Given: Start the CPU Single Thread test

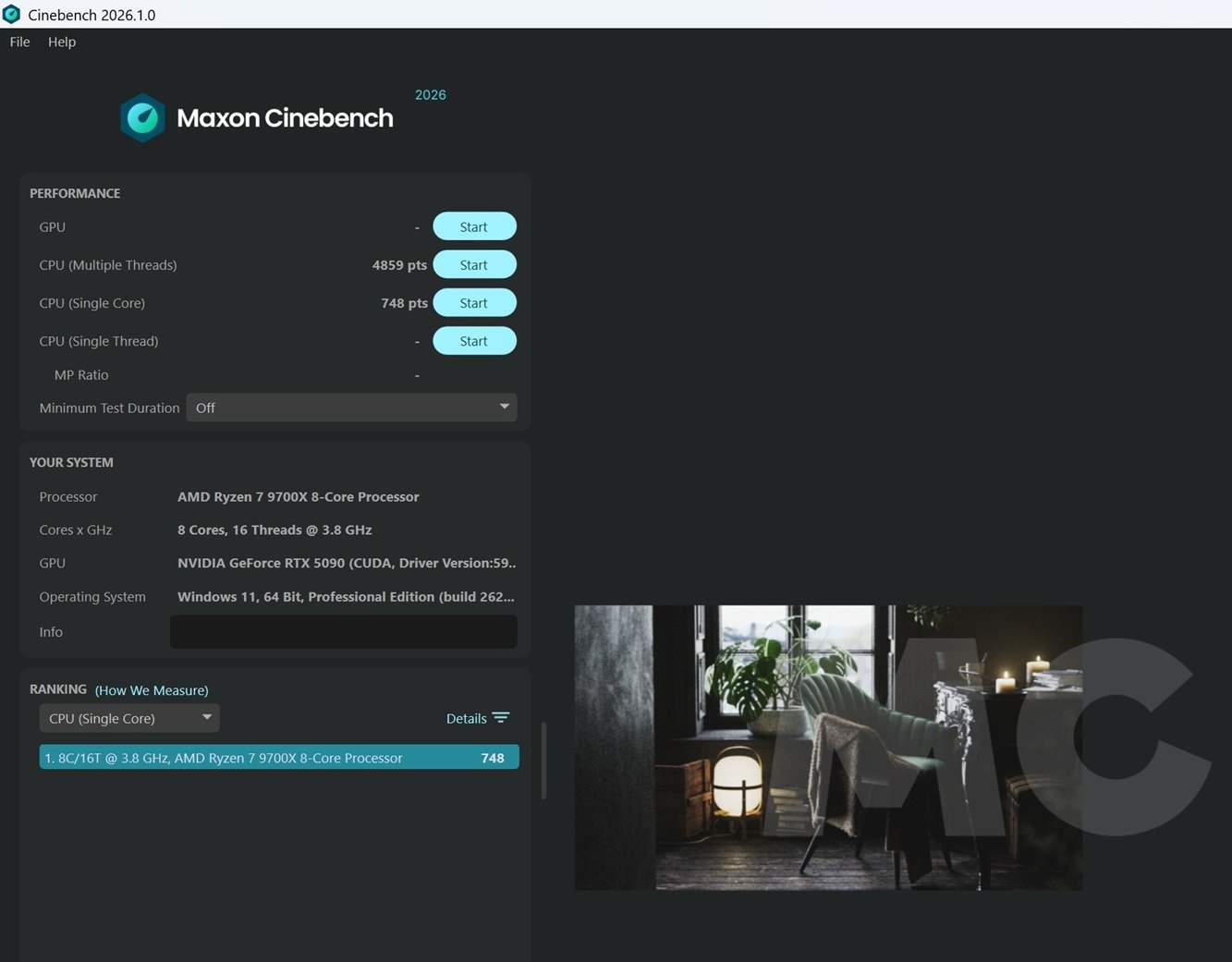Looking at the screenshot, I should 474,341.
